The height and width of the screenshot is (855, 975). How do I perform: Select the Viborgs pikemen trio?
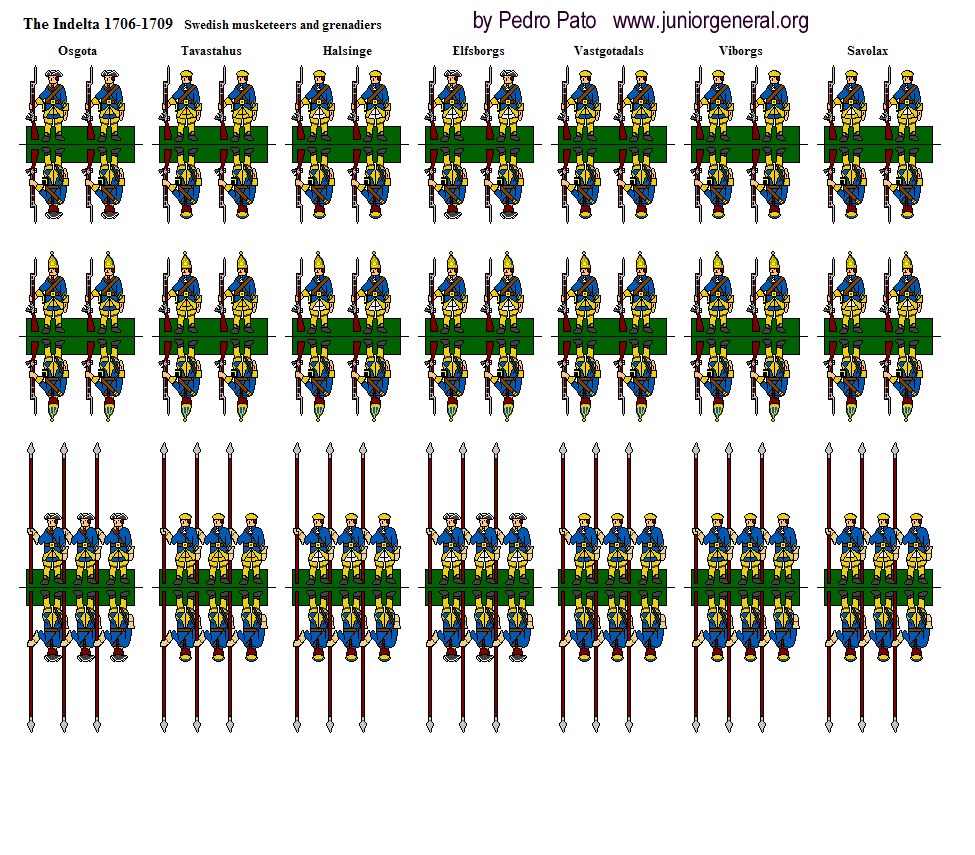coord(744,545)
